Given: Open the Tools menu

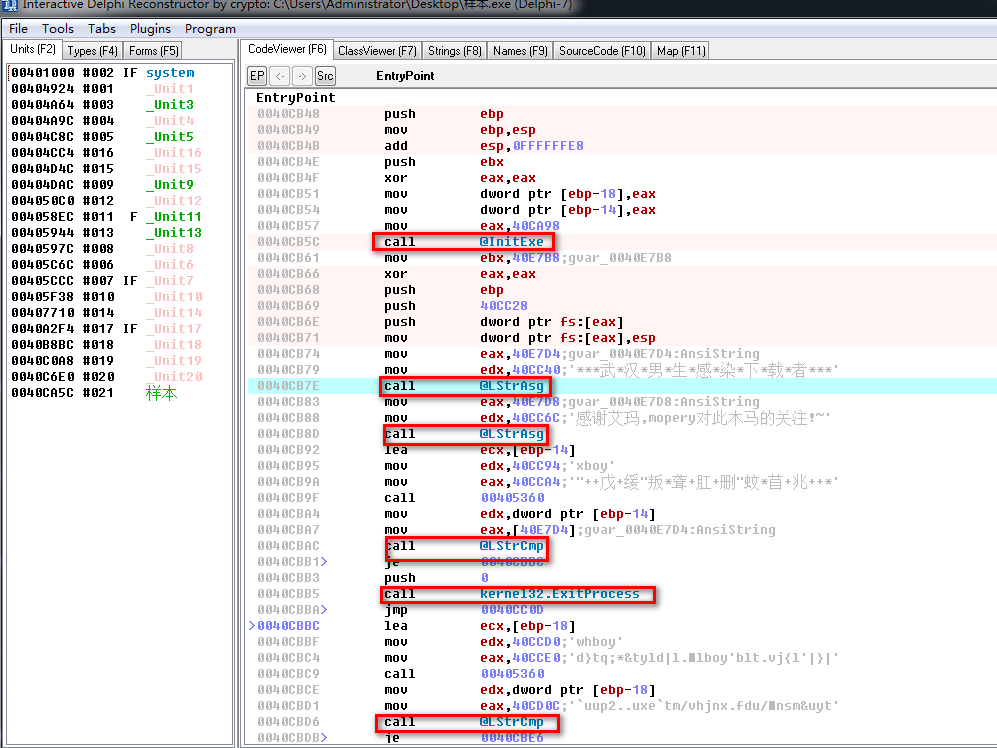Looking at the screenshot, I should coord(58,29).
